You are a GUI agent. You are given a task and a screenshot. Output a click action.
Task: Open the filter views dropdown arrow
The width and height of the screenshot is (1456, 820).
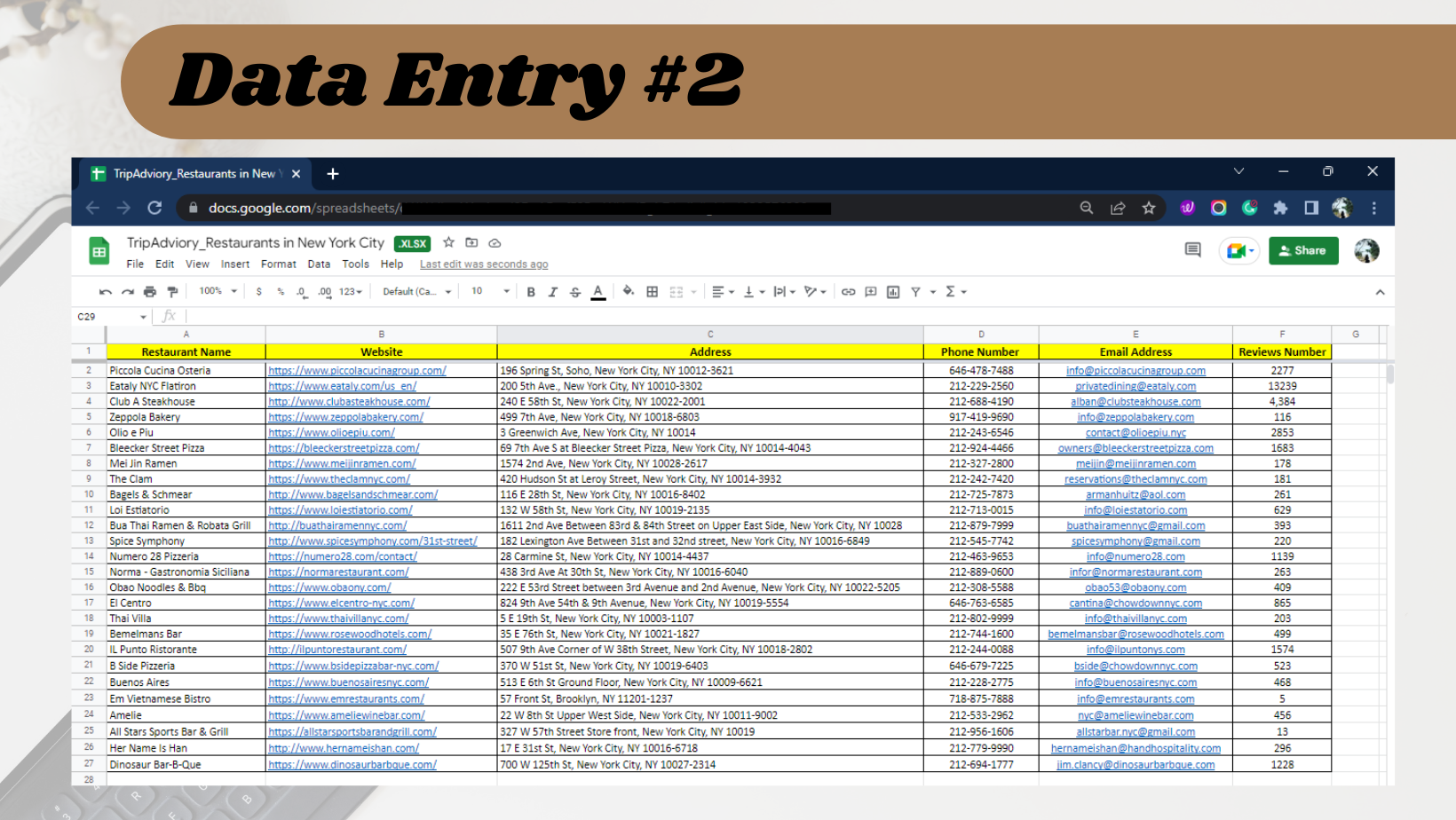click(933, 292)
